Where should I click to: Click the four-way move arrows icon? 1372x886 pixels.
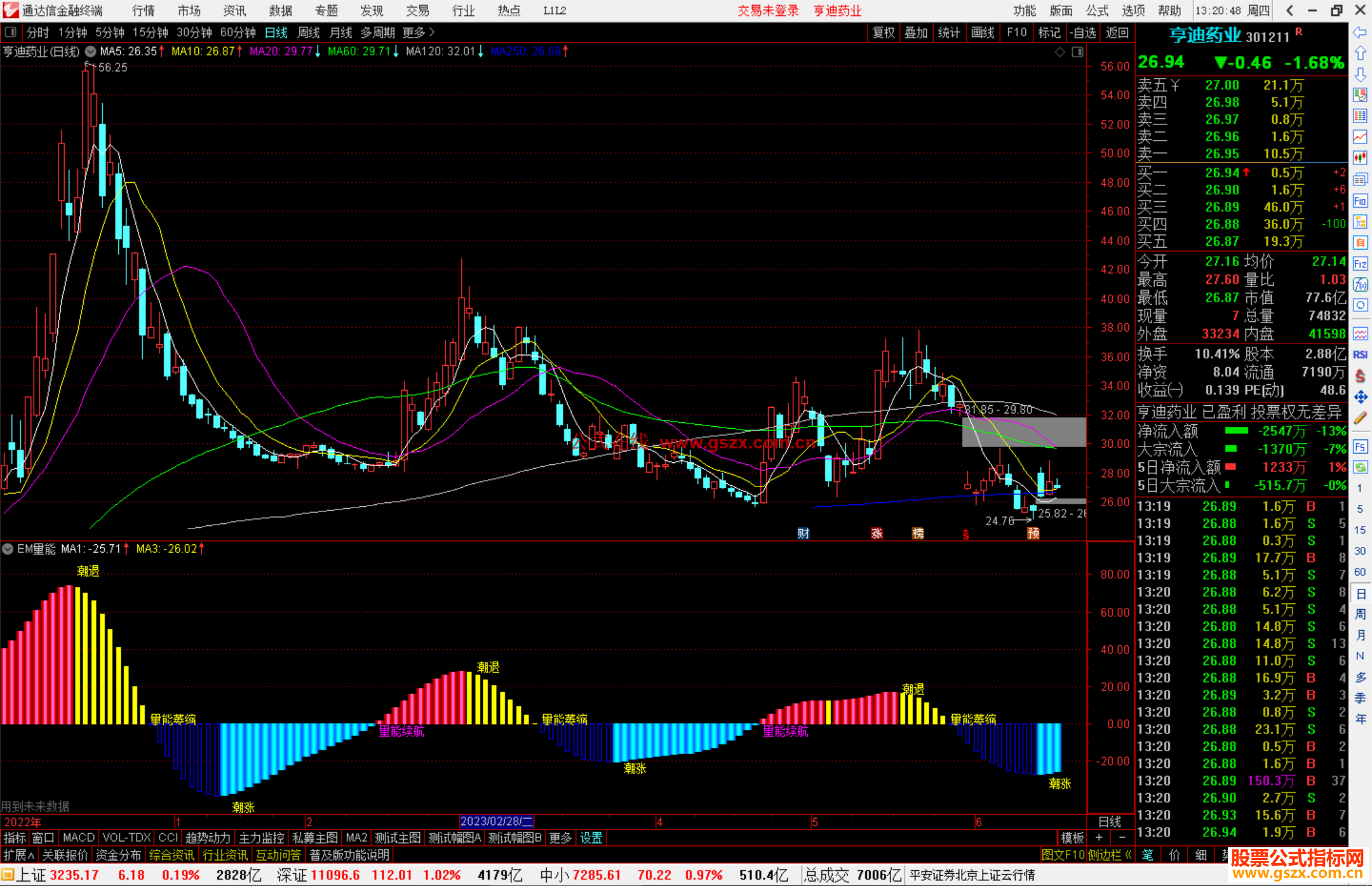point(1360,397)
